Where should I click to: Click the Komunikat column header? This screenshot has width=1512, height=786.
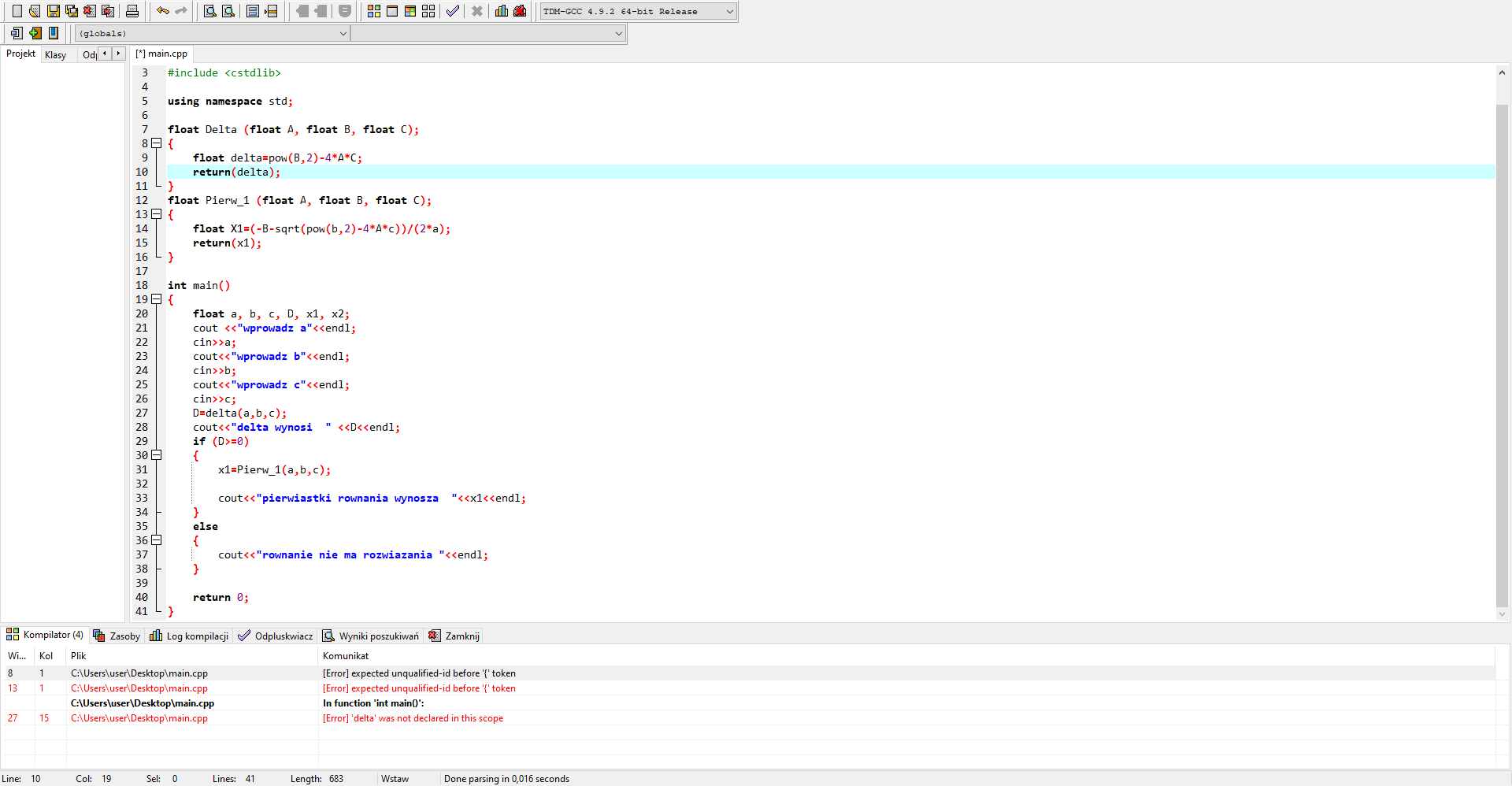[906, 655]
